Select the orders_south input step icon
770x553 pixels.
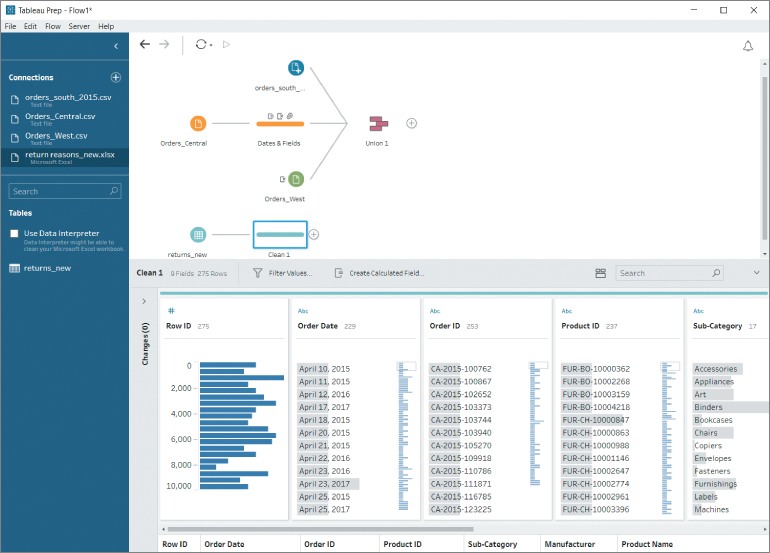point(296,68)
